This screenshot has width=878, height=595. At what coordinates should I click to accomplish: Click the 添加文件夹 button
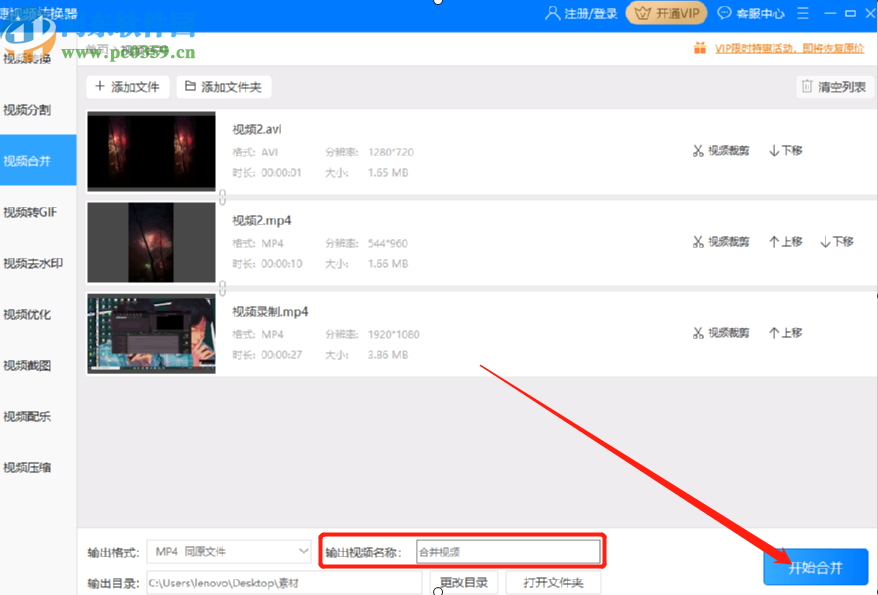point(224,87)
